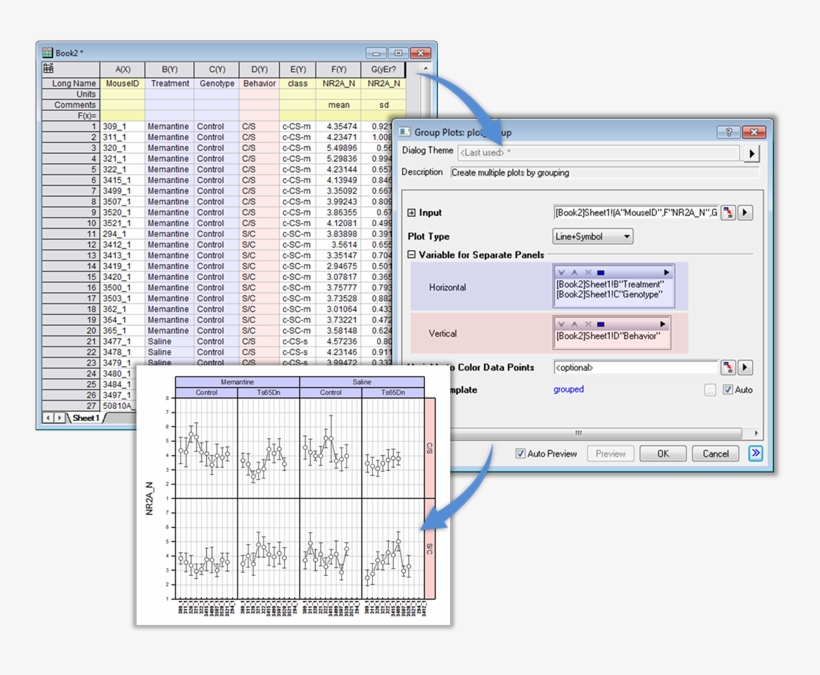Click select-all icon in worksheet corner

pyautogui.click(x=48, y=69)
